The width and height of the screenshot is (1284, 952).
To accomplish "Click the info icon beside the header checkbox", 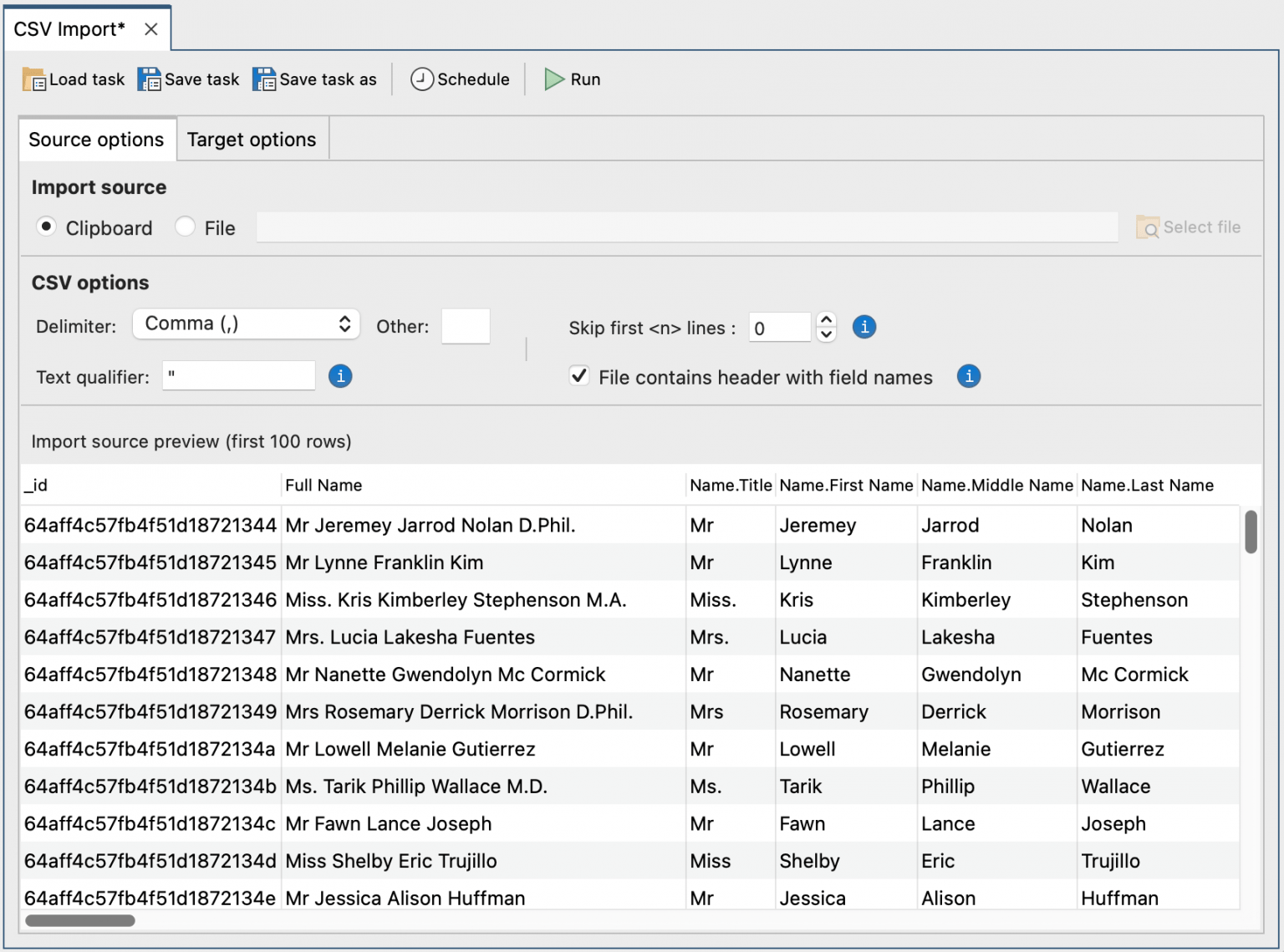I will point(968,376).
